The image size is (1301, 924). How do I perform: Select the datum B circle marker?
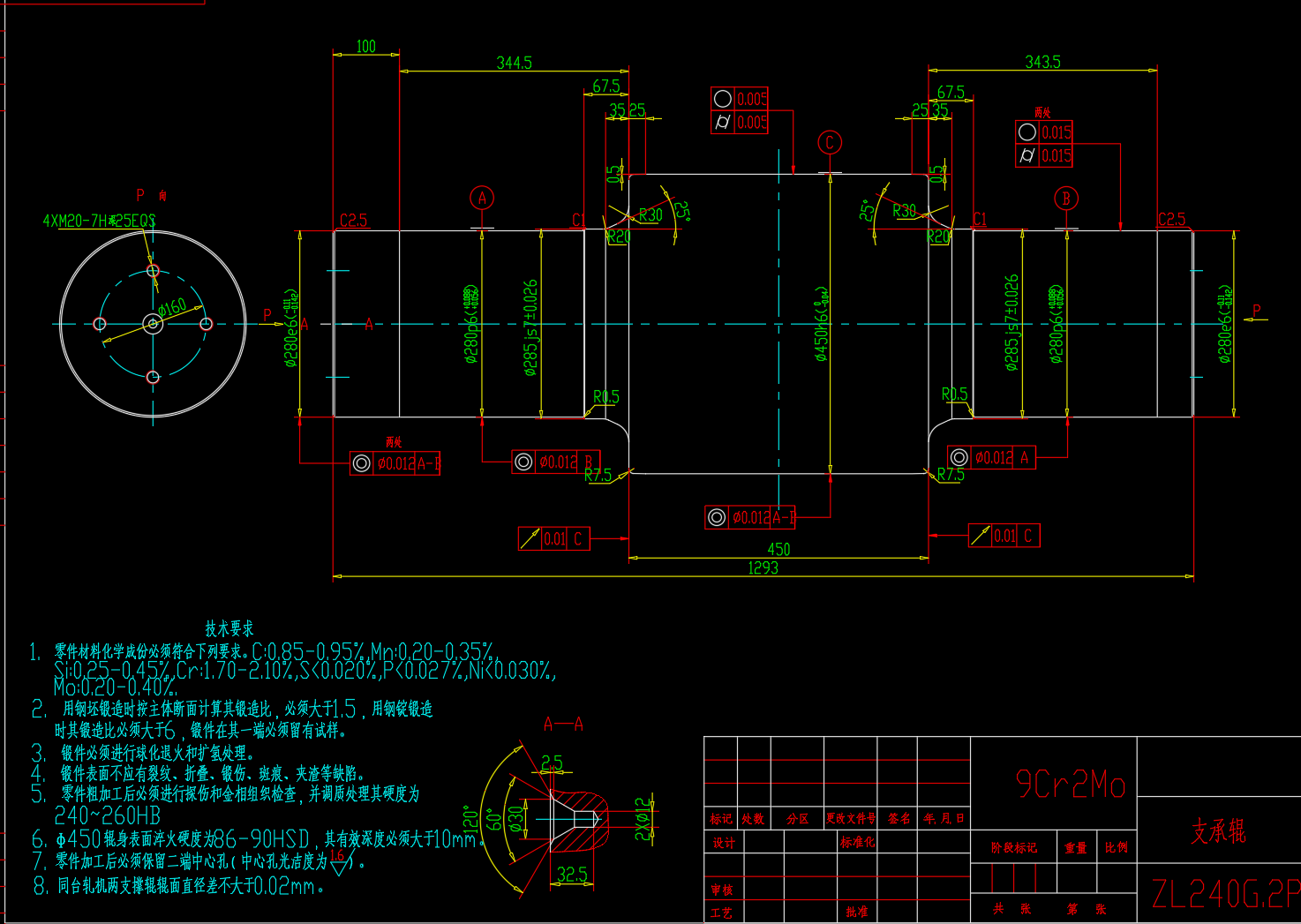(x=1066, y=199)
